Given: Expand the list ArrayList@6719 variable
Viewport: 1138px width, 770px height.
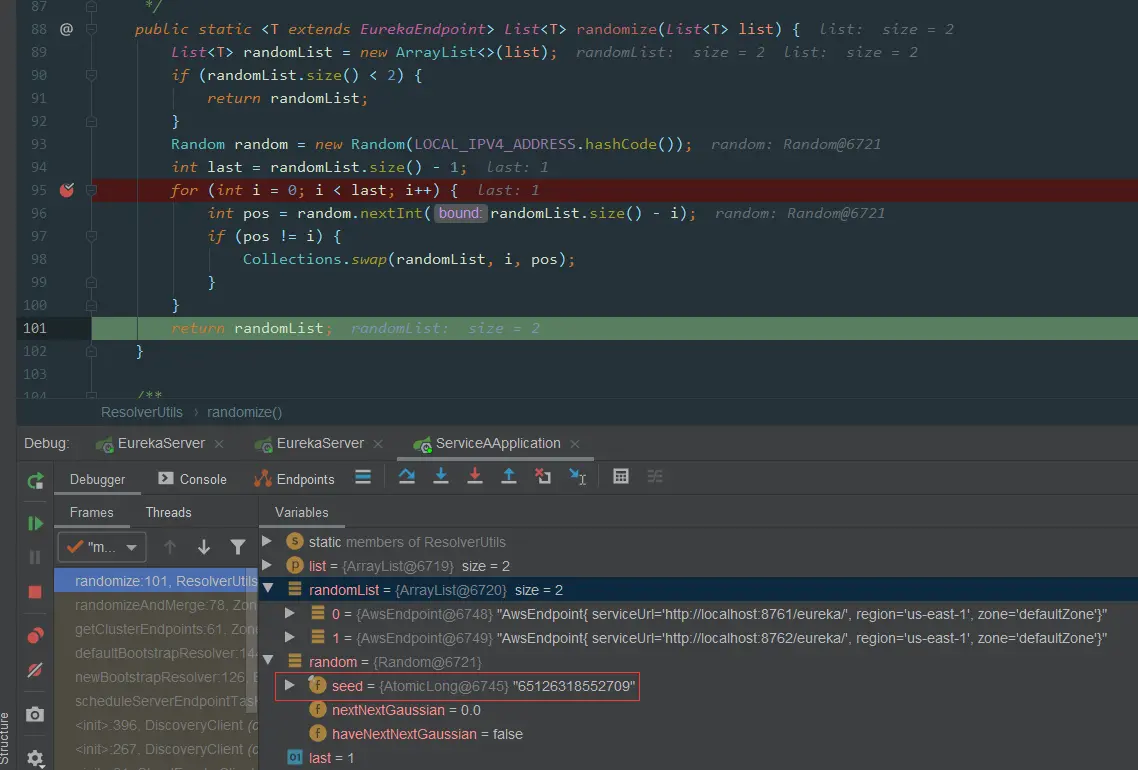Looking at the screenshot, I should coord(267,565).
